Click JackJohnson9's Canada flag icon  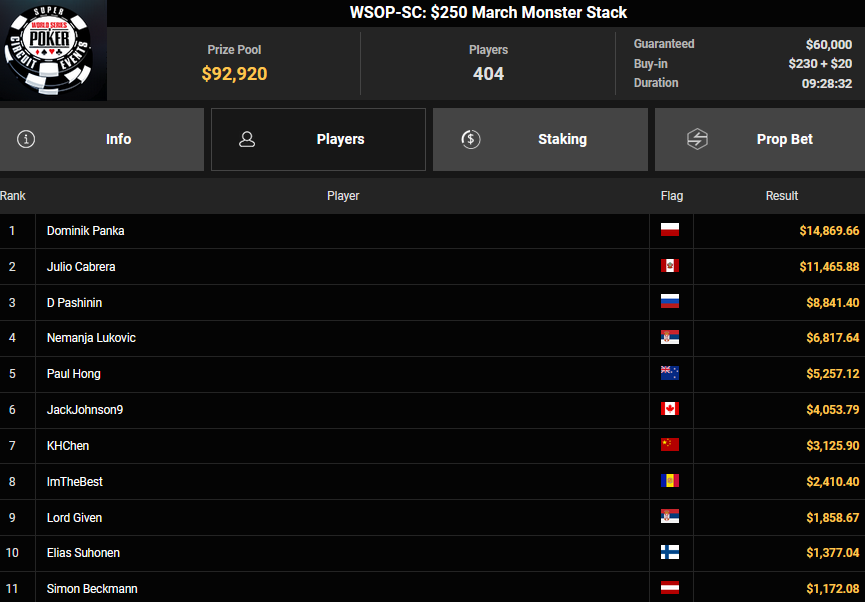point(670,409)
